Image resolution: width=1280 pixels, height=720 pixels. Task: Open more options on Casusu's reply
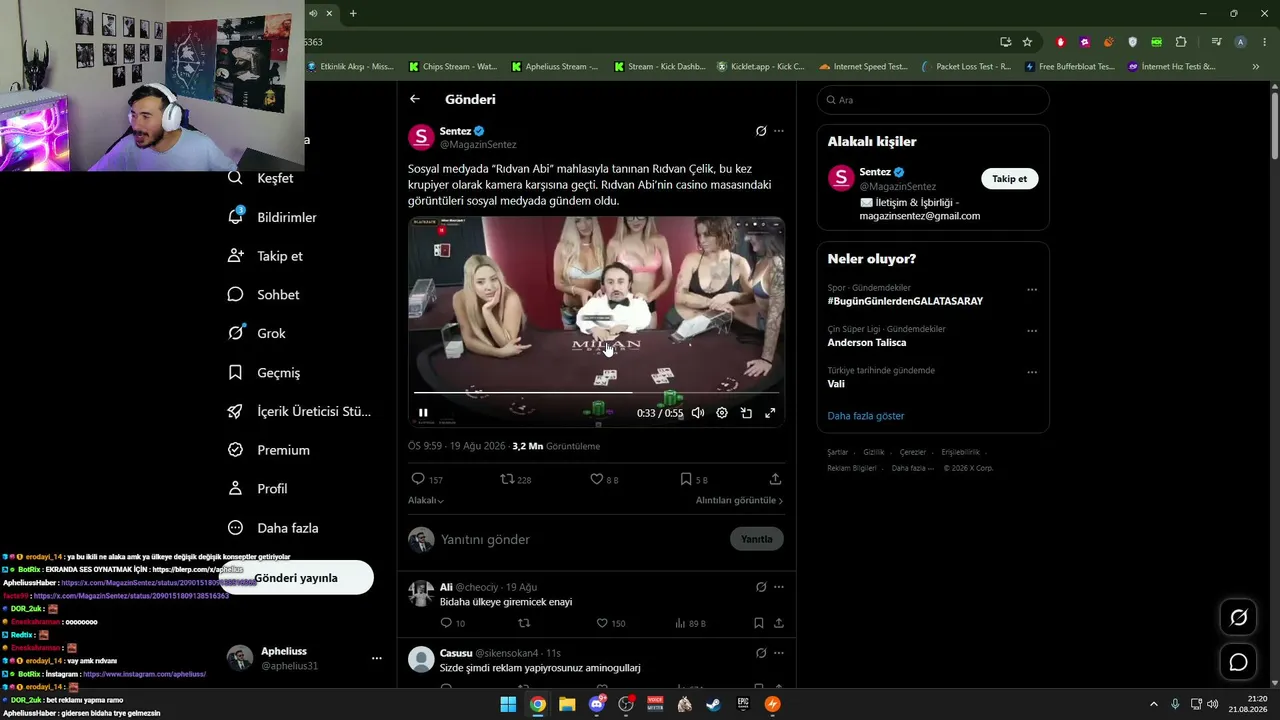pos(779,653)
